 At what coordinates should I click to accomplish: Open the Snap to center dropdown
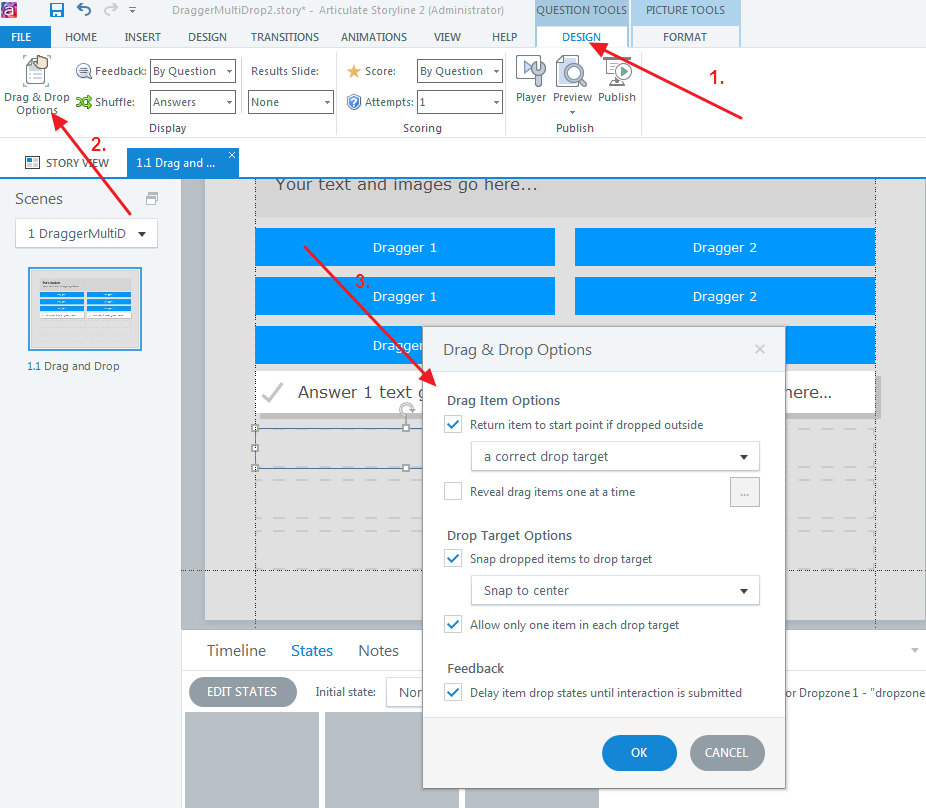coord(615,591)
